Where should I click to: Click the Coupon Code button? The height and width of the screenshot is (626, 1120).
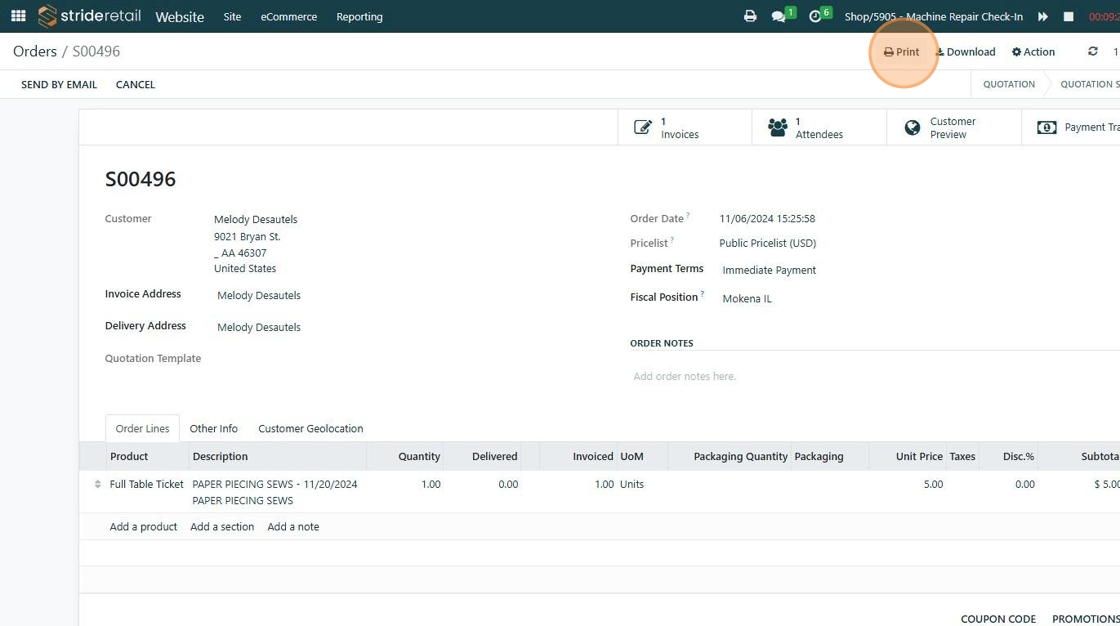998,619
